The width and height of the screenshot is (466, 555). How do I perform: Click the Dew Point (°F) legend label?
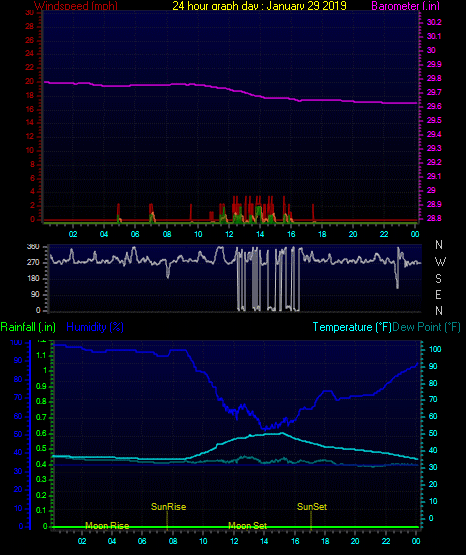426,327
